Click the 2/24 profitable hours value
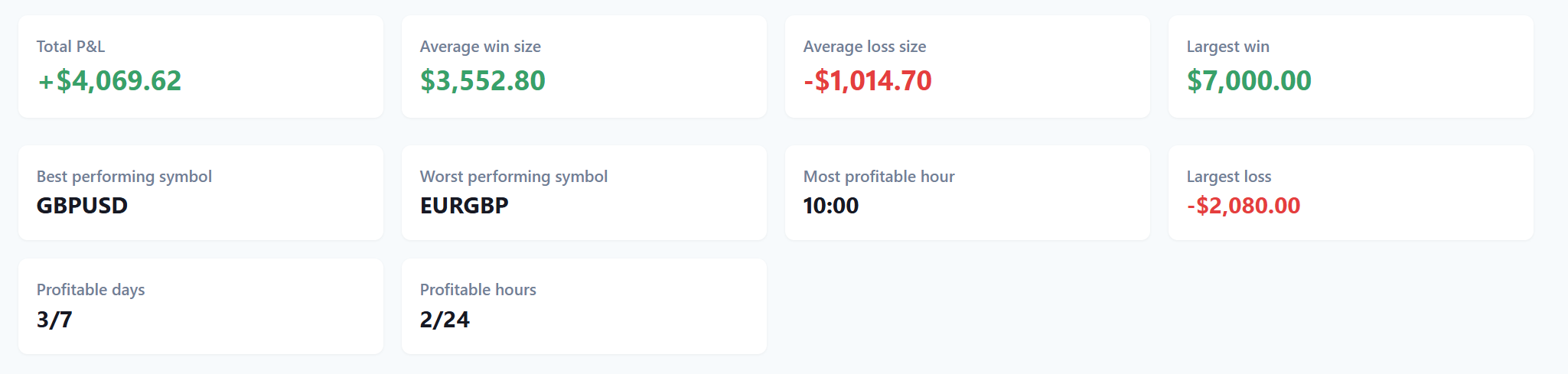Viewport: 1568px width, 374px height. (x=445, y=320)
